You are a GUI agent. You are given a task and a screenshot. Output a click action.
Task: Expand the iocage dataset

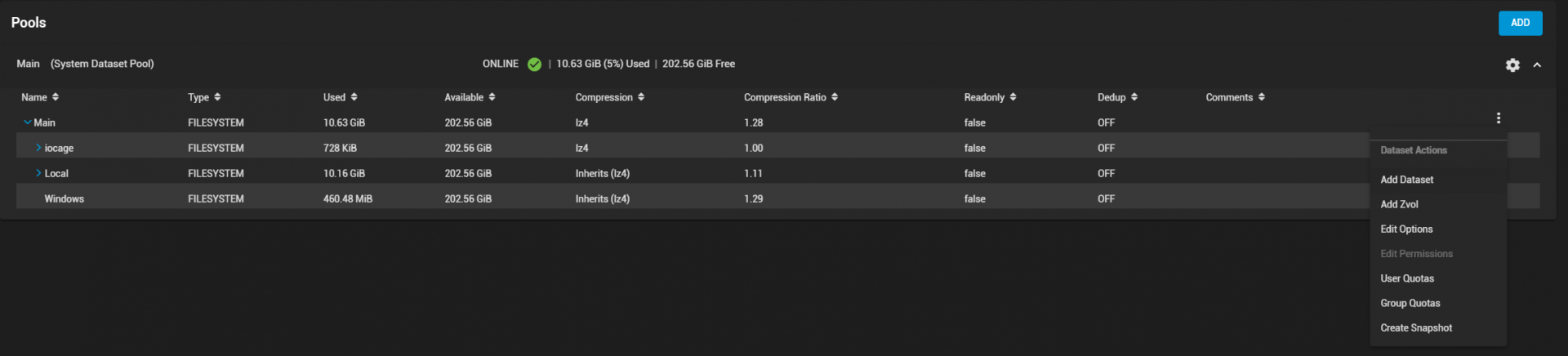pos(38,148)
